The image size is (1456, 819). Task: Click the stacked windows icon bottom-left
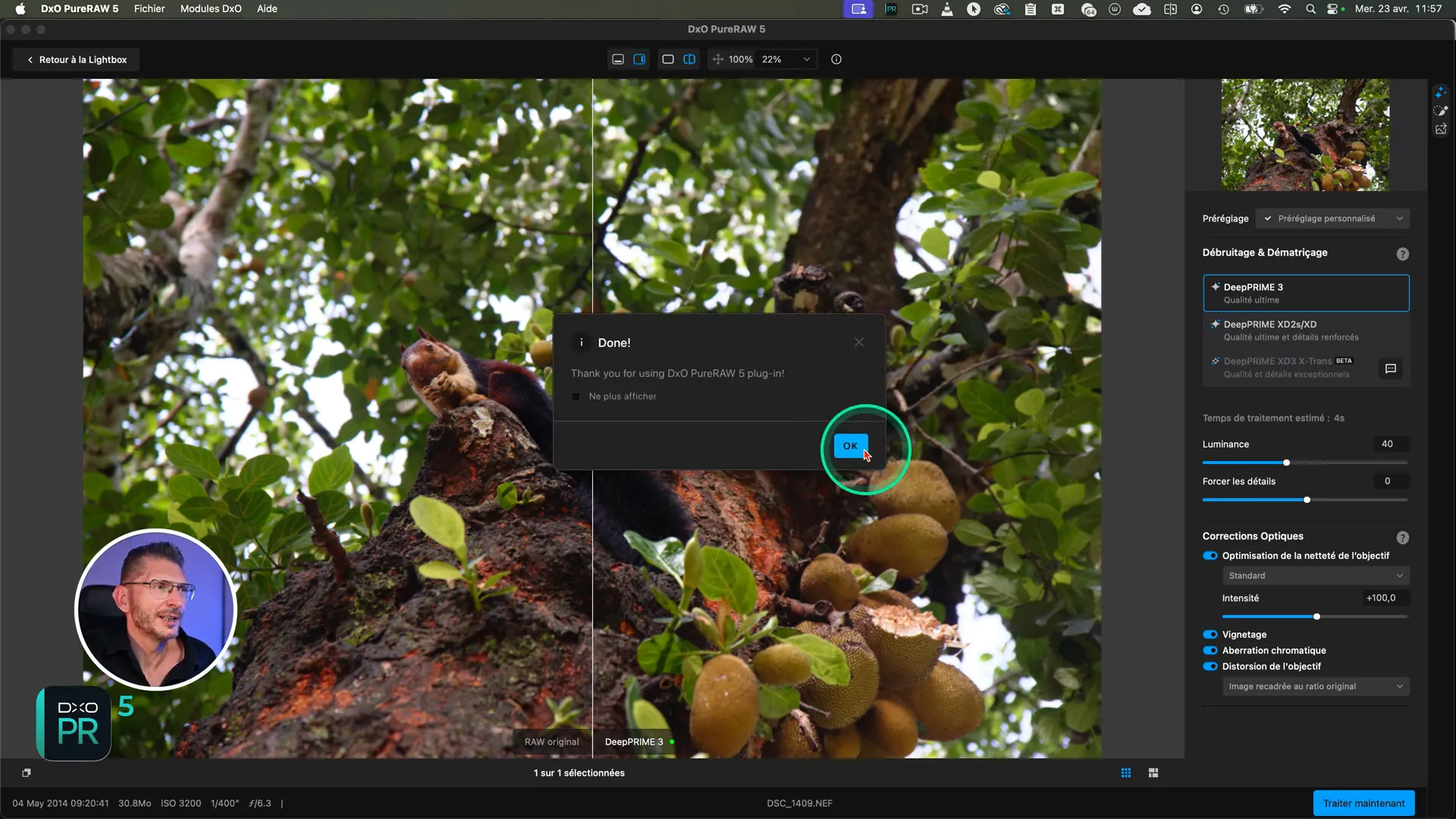[x=27, y=773]
